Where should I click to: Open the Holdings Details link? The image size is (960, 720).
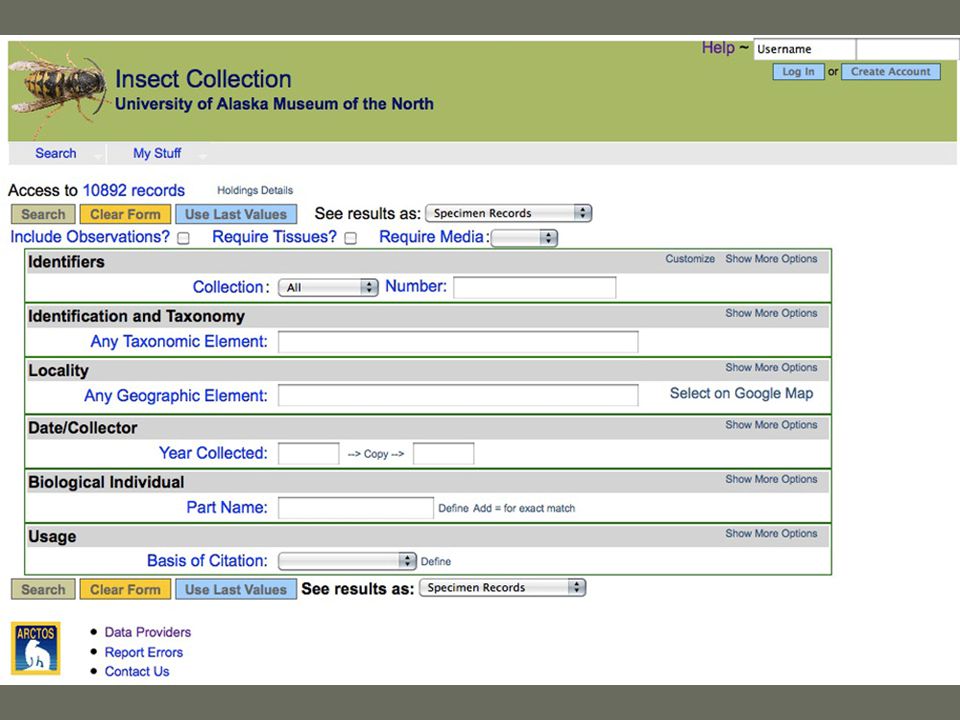click(x=255, y=190)
